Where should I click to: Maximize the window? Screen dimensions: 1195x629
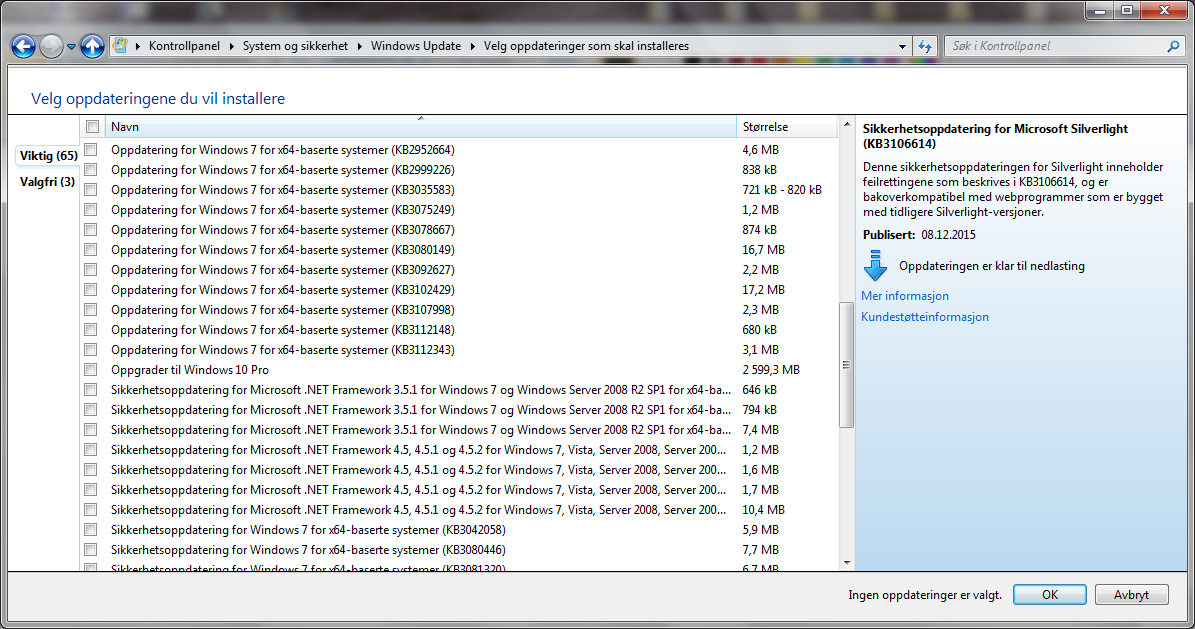pos(1127,10)
